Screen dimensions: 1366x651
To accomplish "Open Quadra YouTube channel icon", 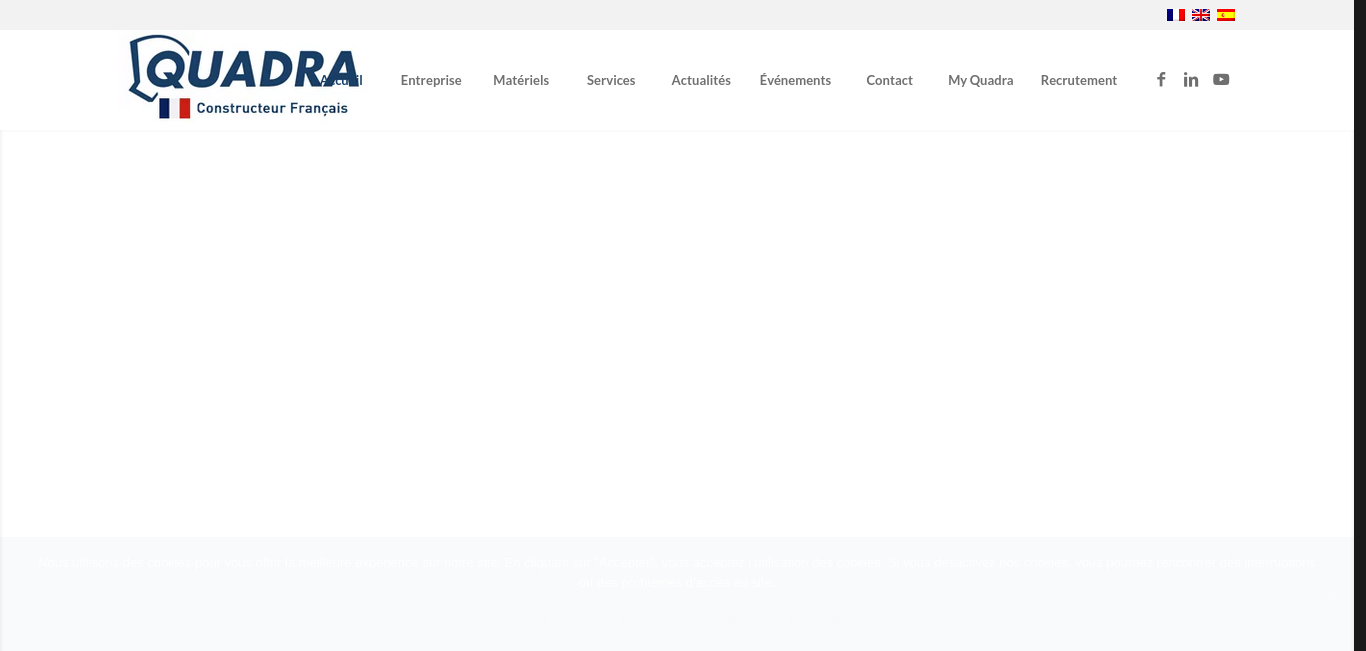I will point(1221,80).
